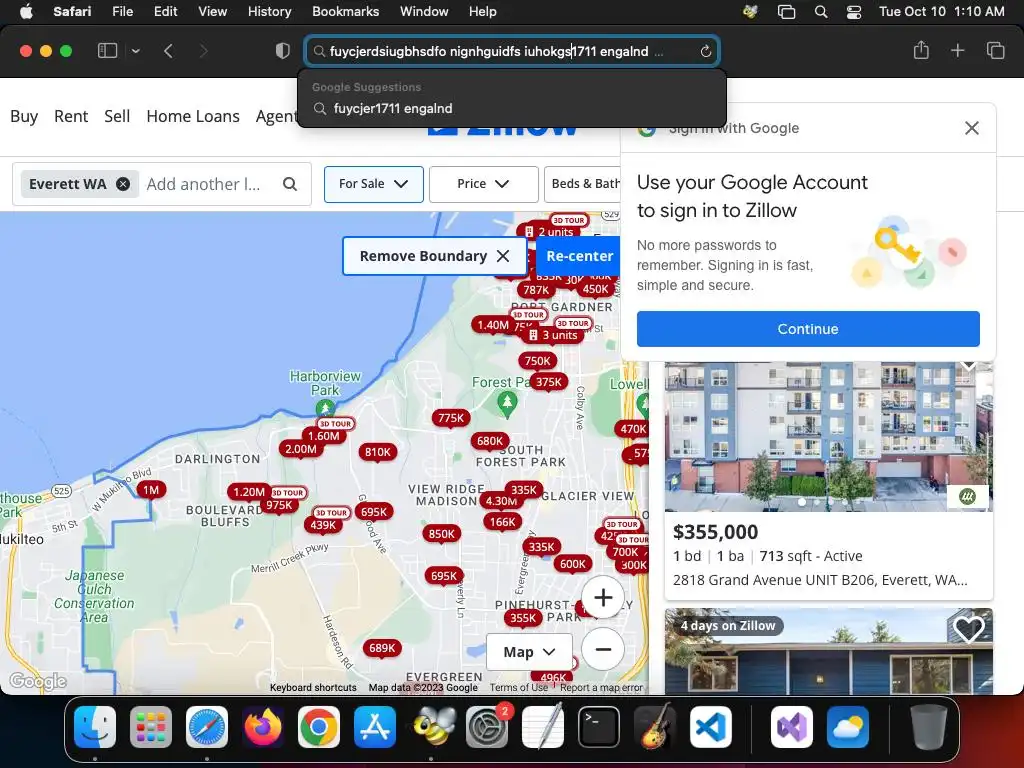
Task: Expand the Beds & Baths filter
Action: pyautogui.click(x=583, y=184)
